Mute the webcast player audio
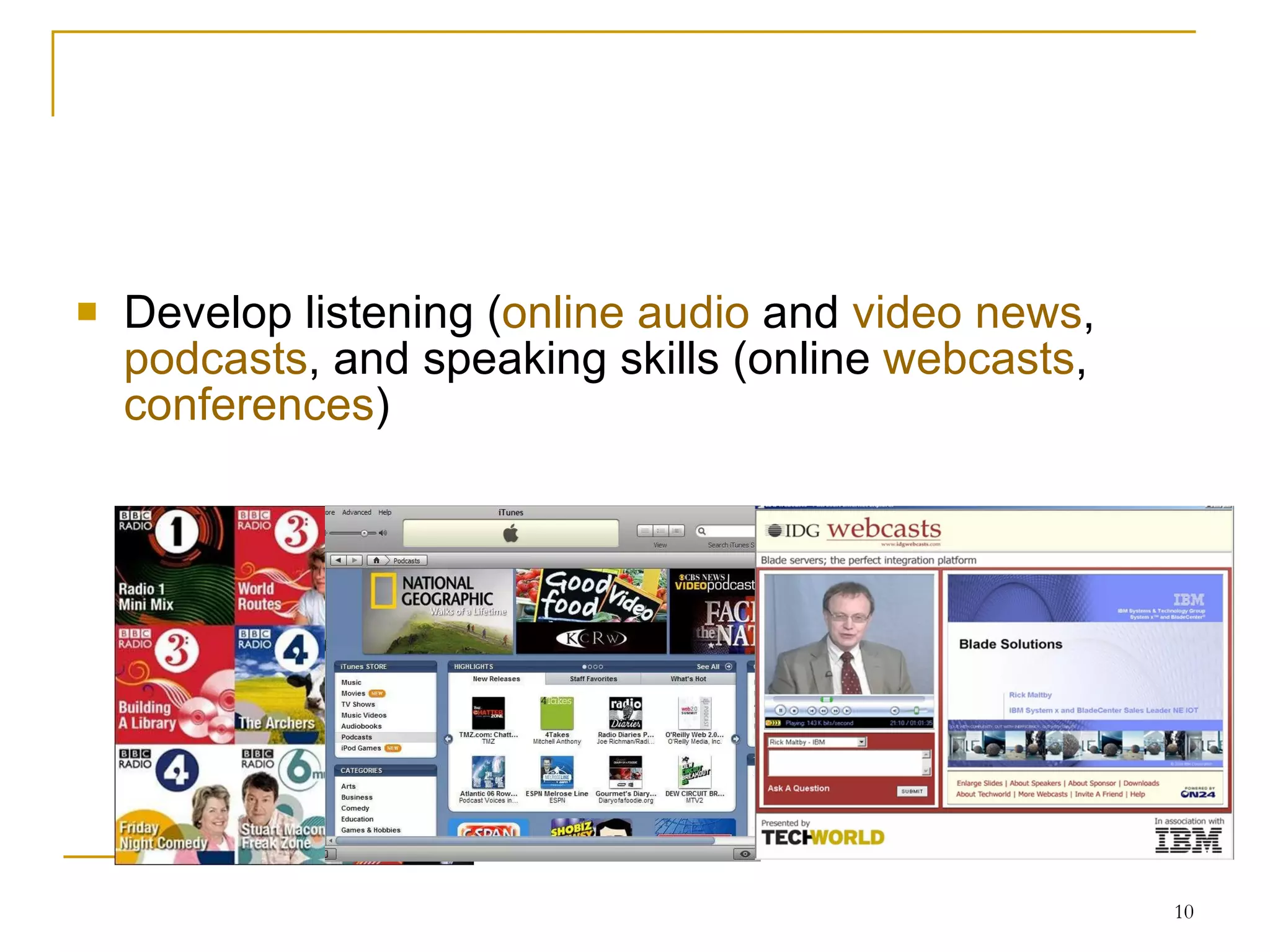Screen dimensions: 1270x952 coord(895,710)
